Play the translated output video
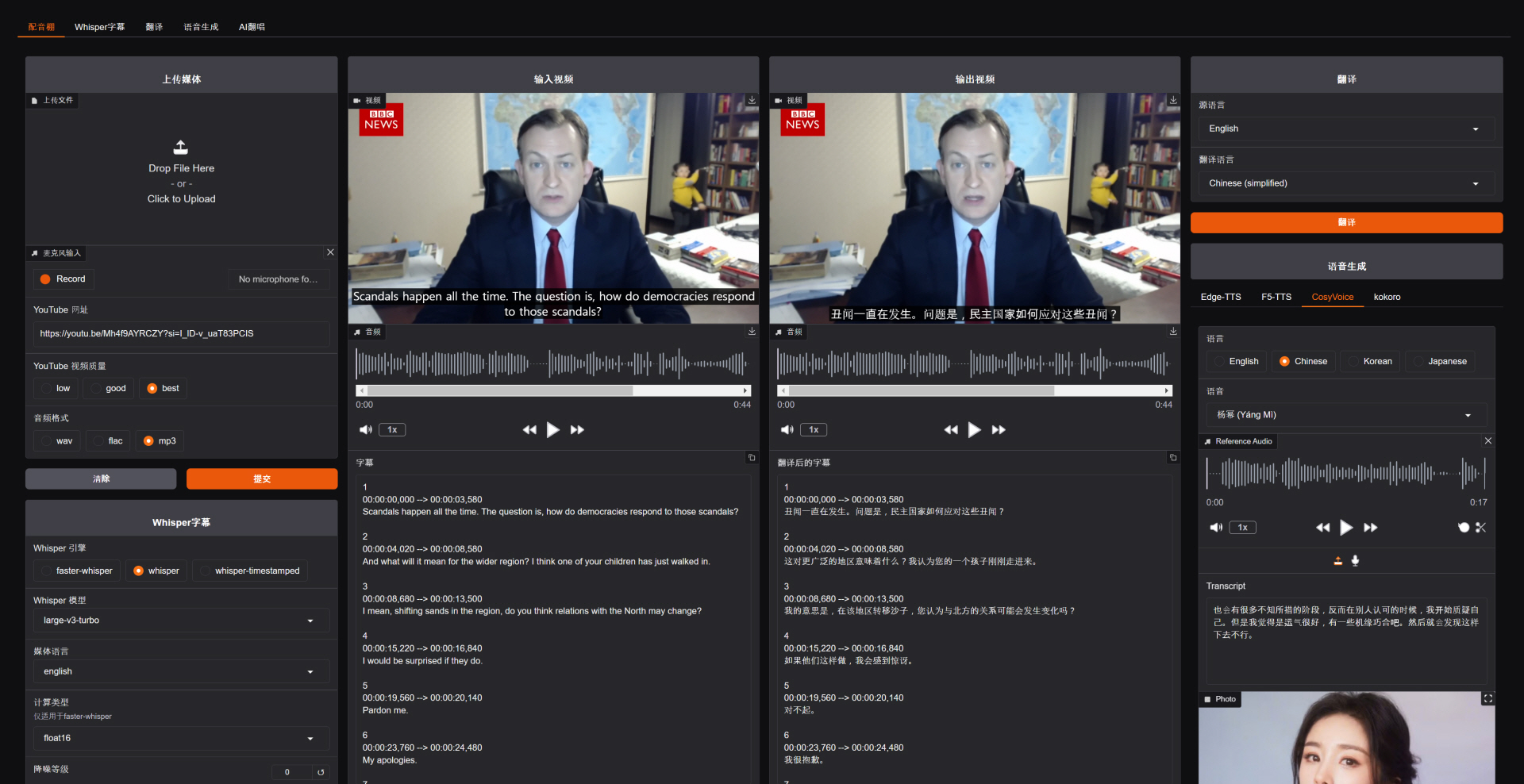The width and height of the screenshot is (1524, 784). pos(974,429)
